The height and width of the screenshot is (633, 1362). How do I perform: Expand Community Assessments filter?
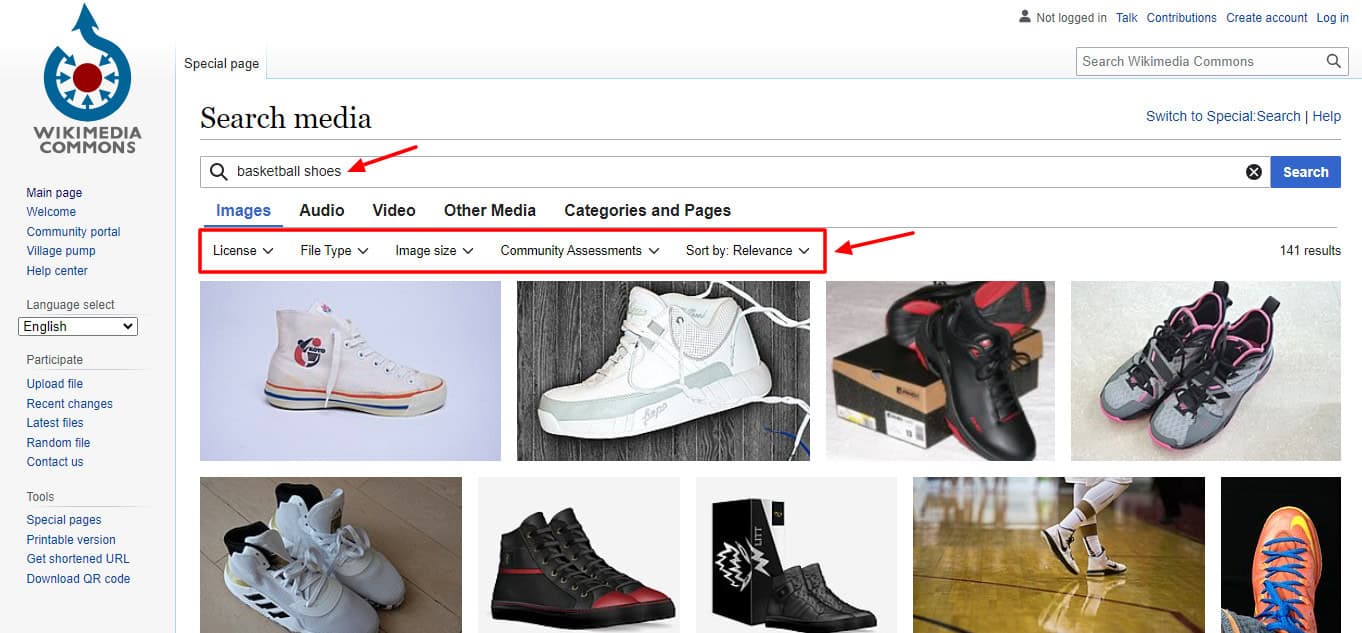[x=580, y=251]
